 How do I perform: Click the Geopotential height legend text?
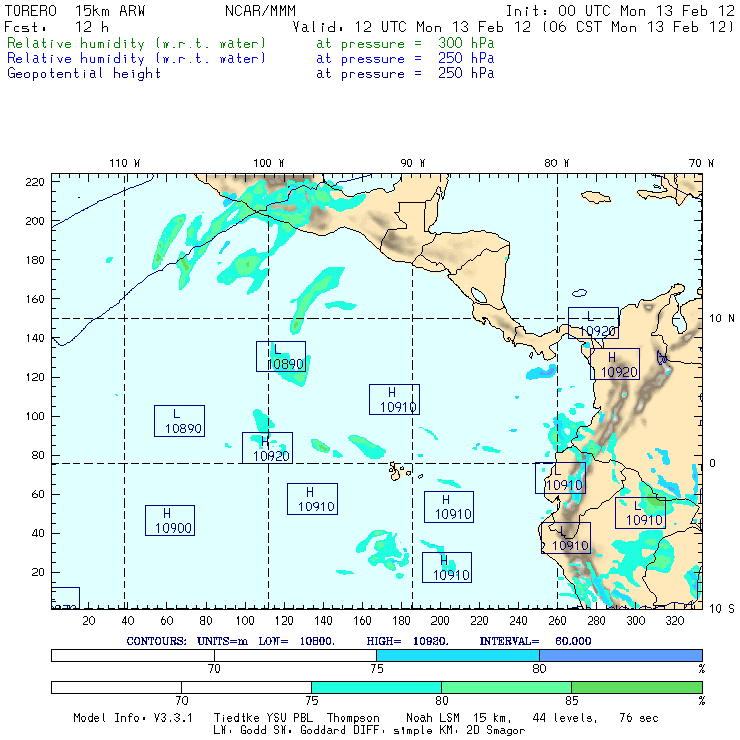click(x=84, y=73)
